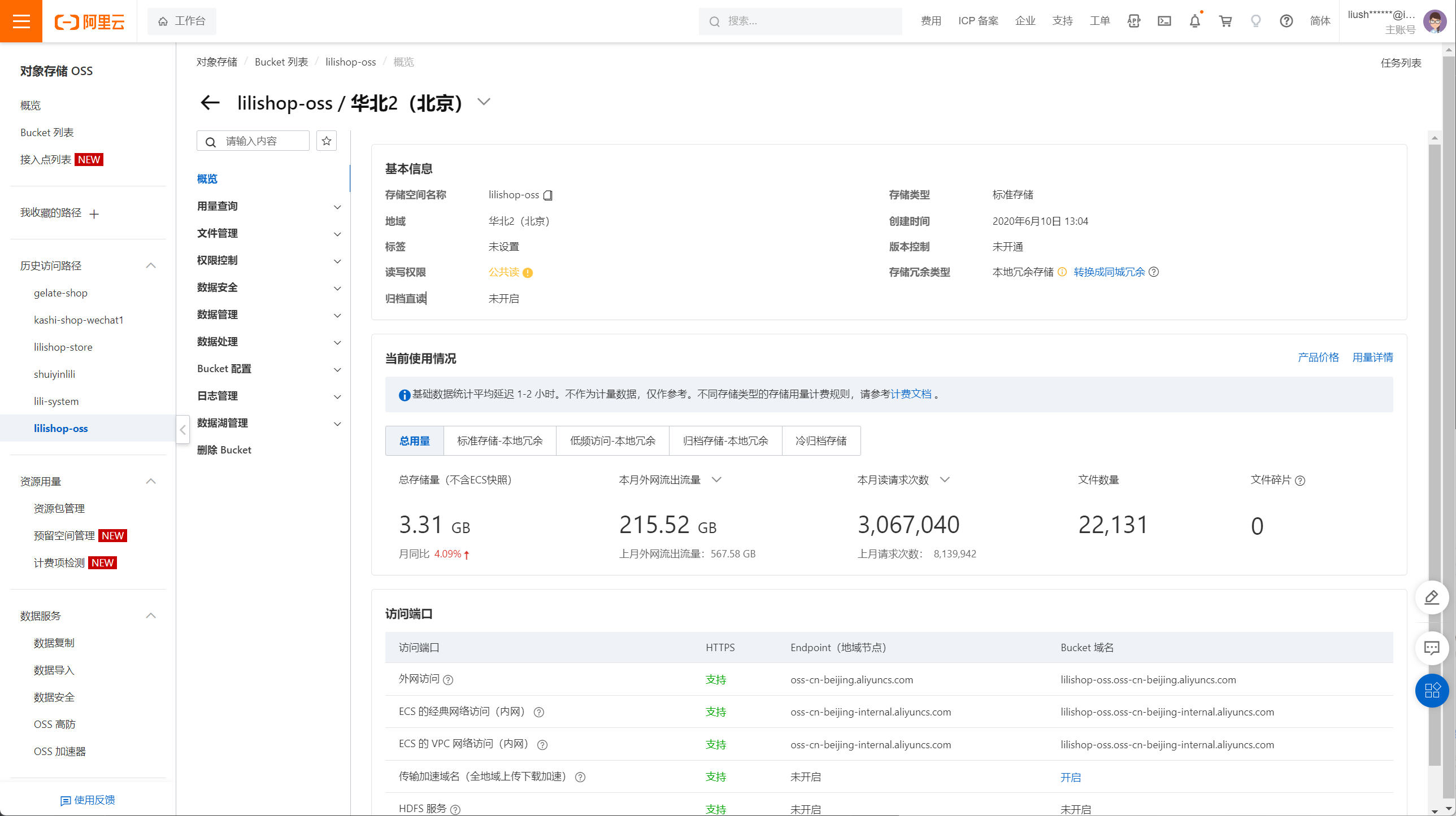1456x816 pixels.
Task: Click the Aliyun logo
Action: pos(89,21)
